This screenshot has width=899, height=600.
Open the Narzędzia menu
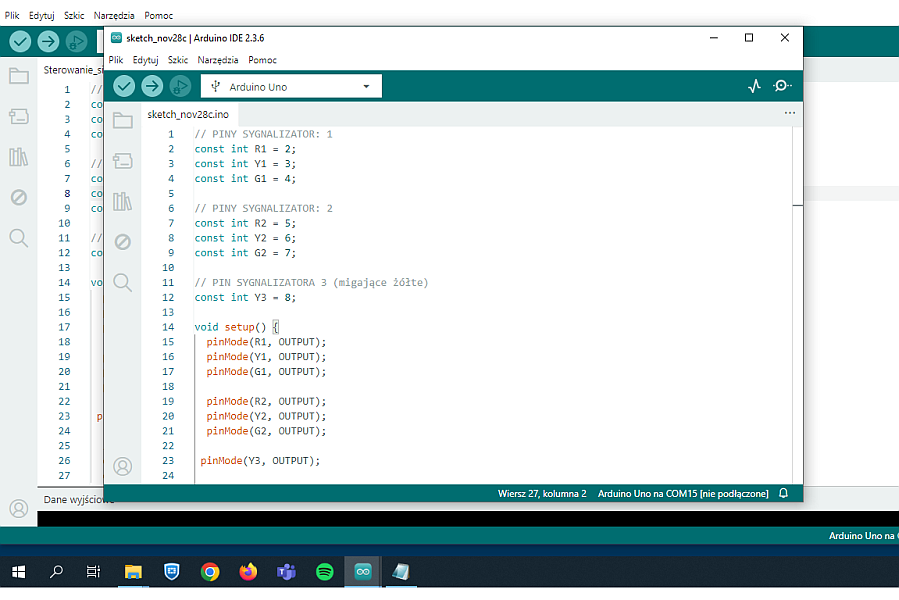coord(218,60)
